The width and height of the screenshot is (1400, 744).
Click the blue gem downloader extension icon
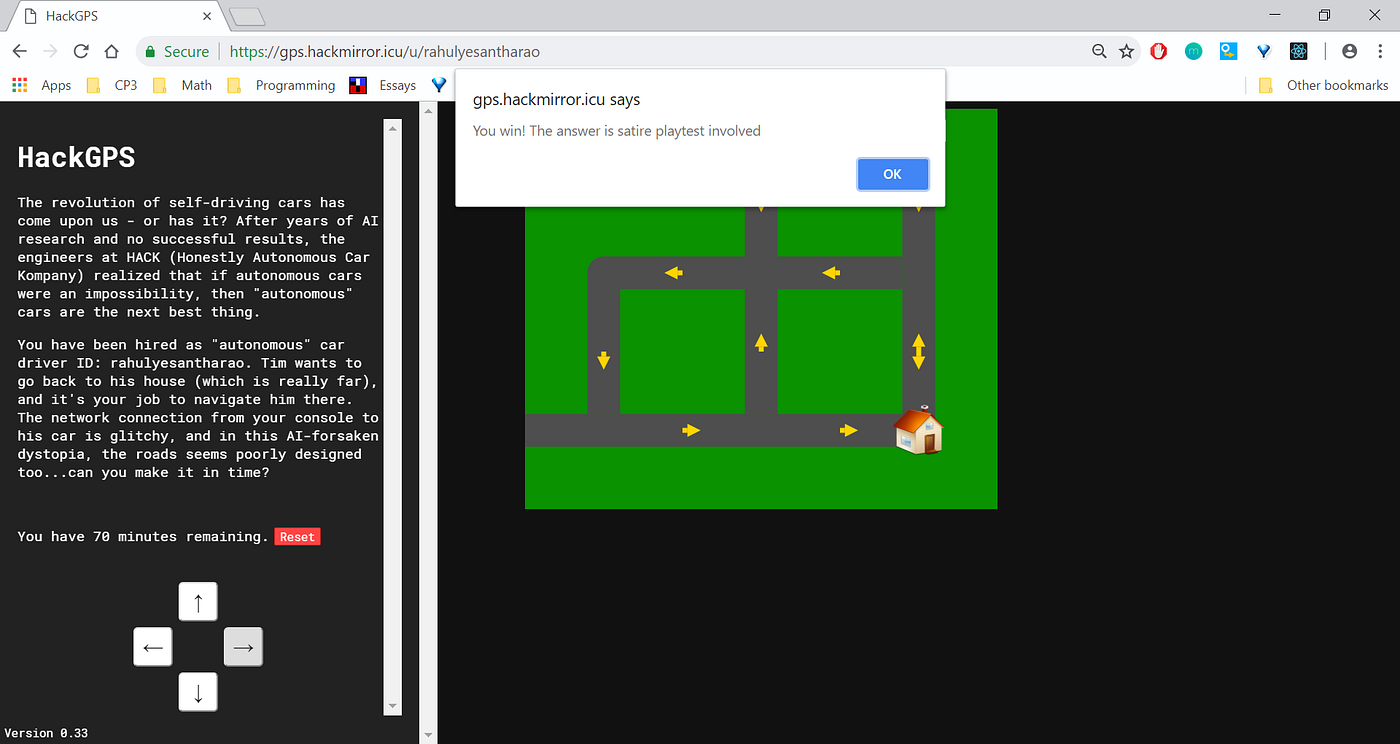click(1263, 51)
